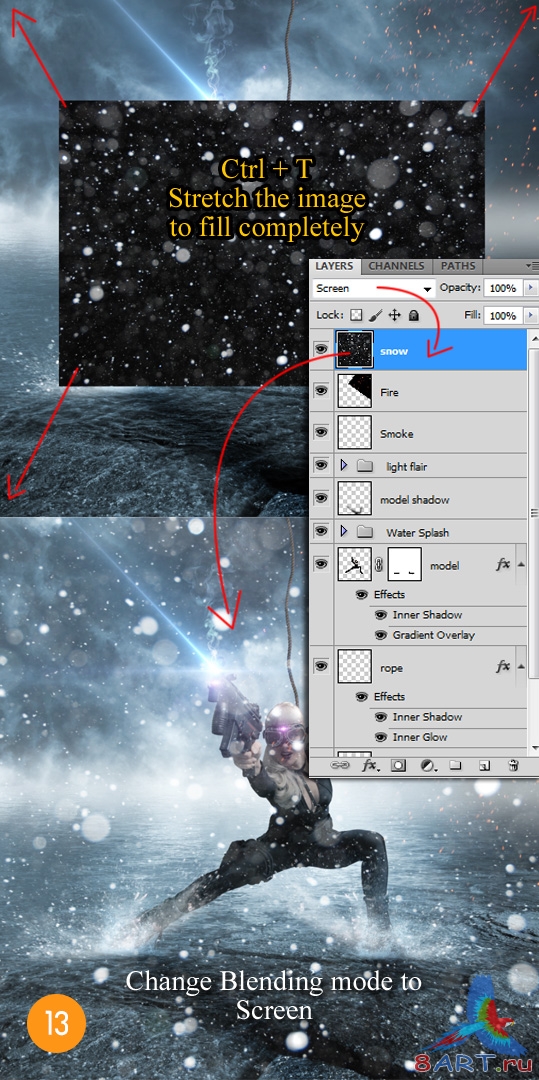Screen dimensions: 539x1080
Task: Switch to the Channels tab
Action: tap(396, 266)
